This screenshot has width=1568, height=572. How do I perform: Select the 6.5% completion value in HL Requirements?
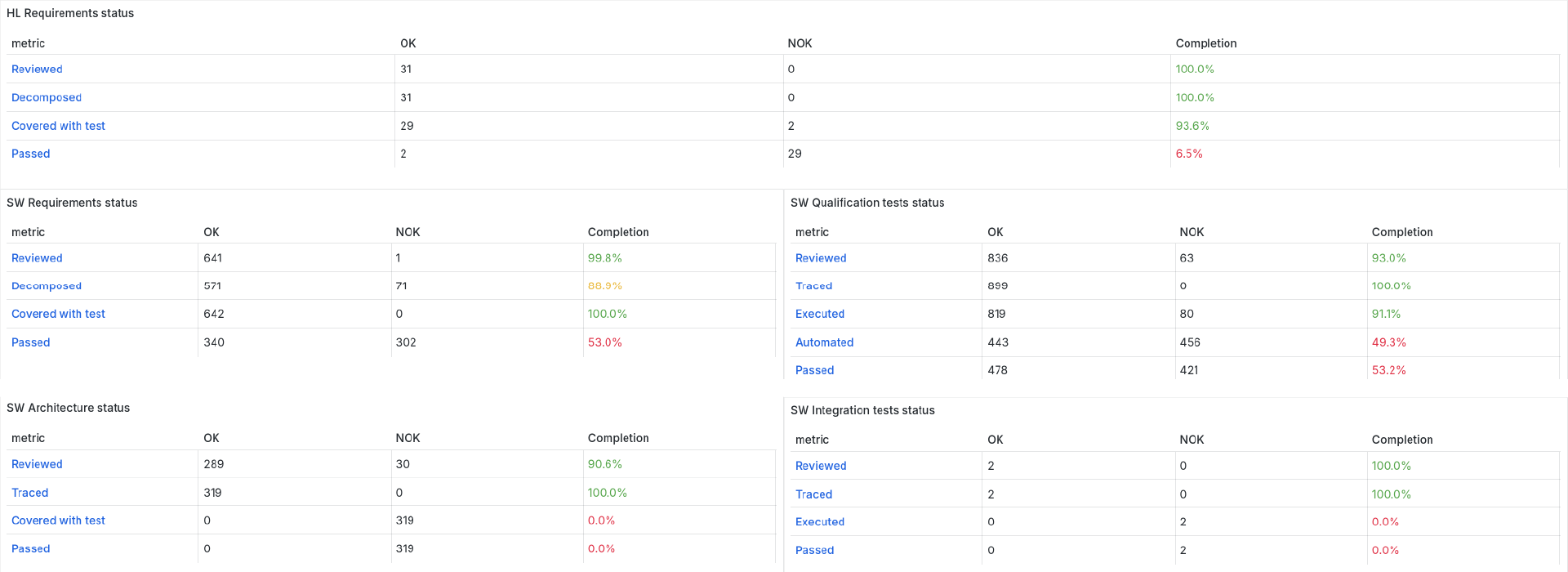coord(1189,154)
